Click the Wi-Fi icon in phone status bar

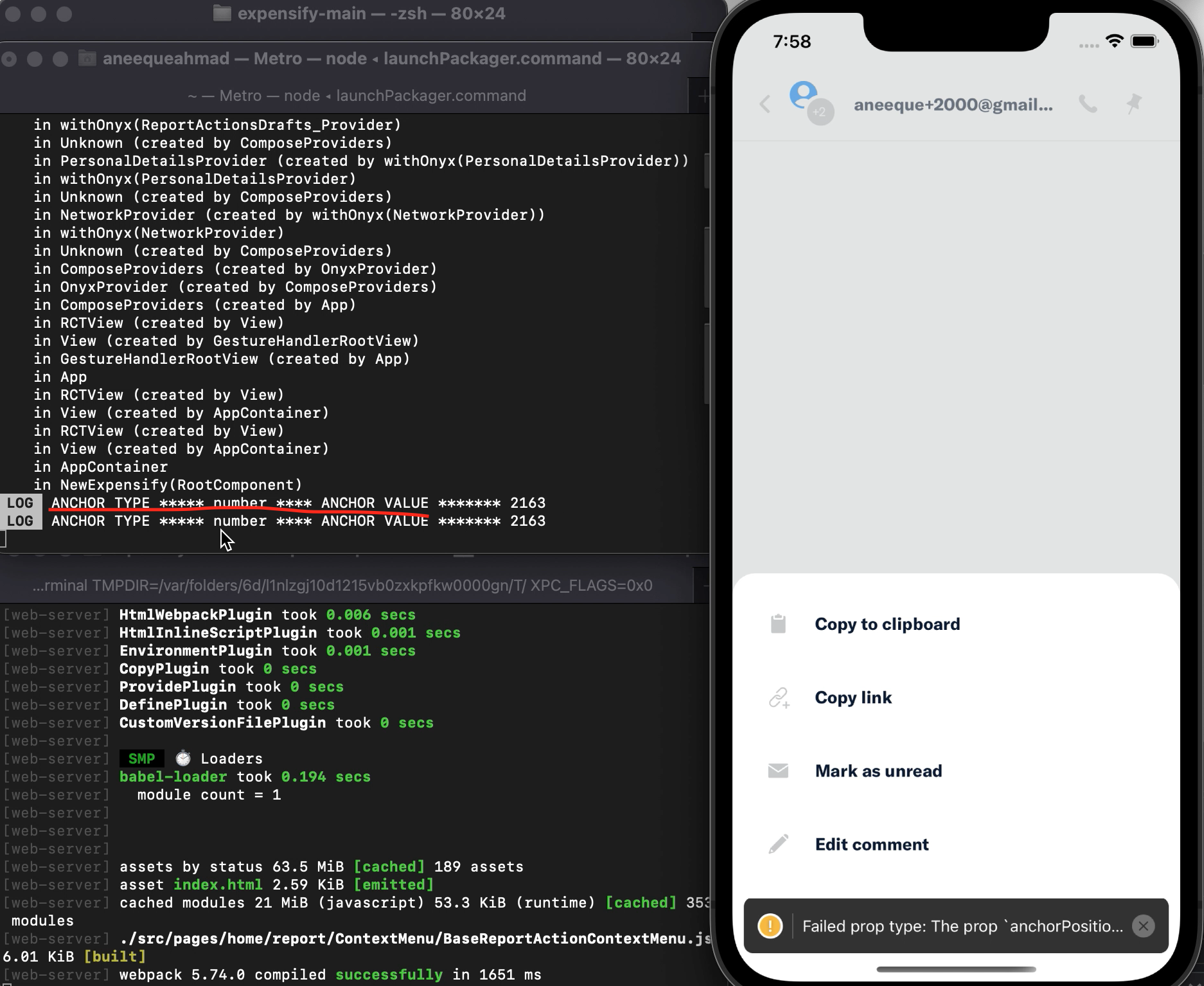(1114, 41)
